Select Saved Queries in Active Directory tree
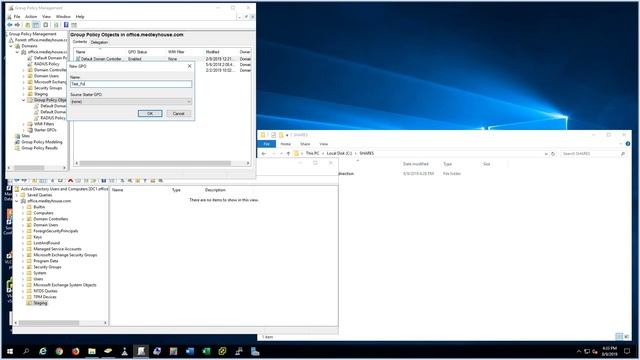This screenshot has height=360, width=640. pyautogui.click(x=39, y=195)
